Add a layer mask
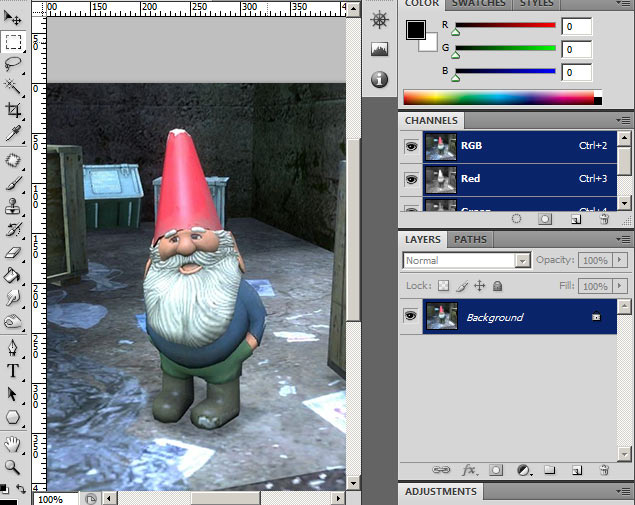 [496, 470]
